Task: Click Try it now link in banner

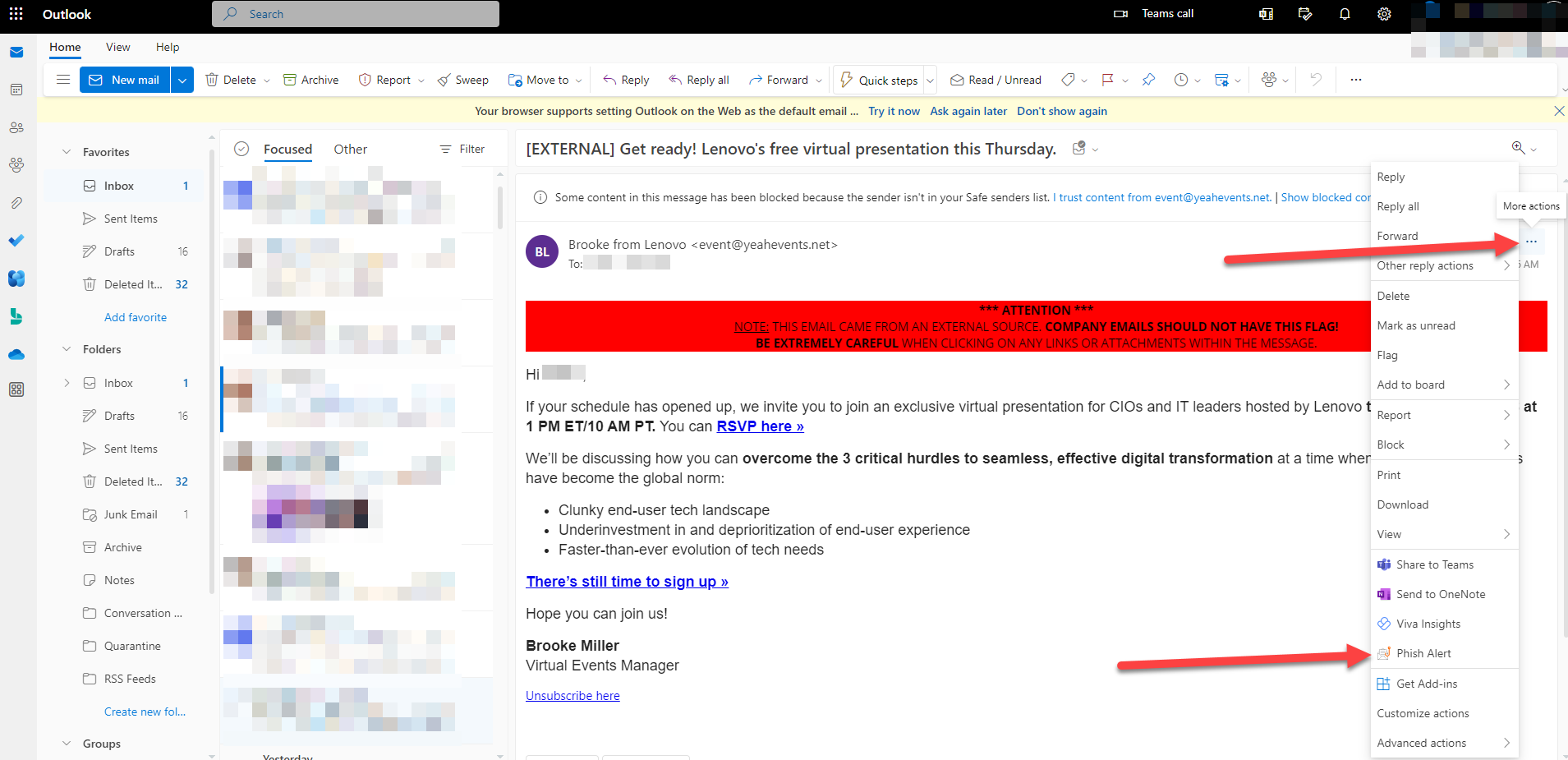Action: point(894,111)
